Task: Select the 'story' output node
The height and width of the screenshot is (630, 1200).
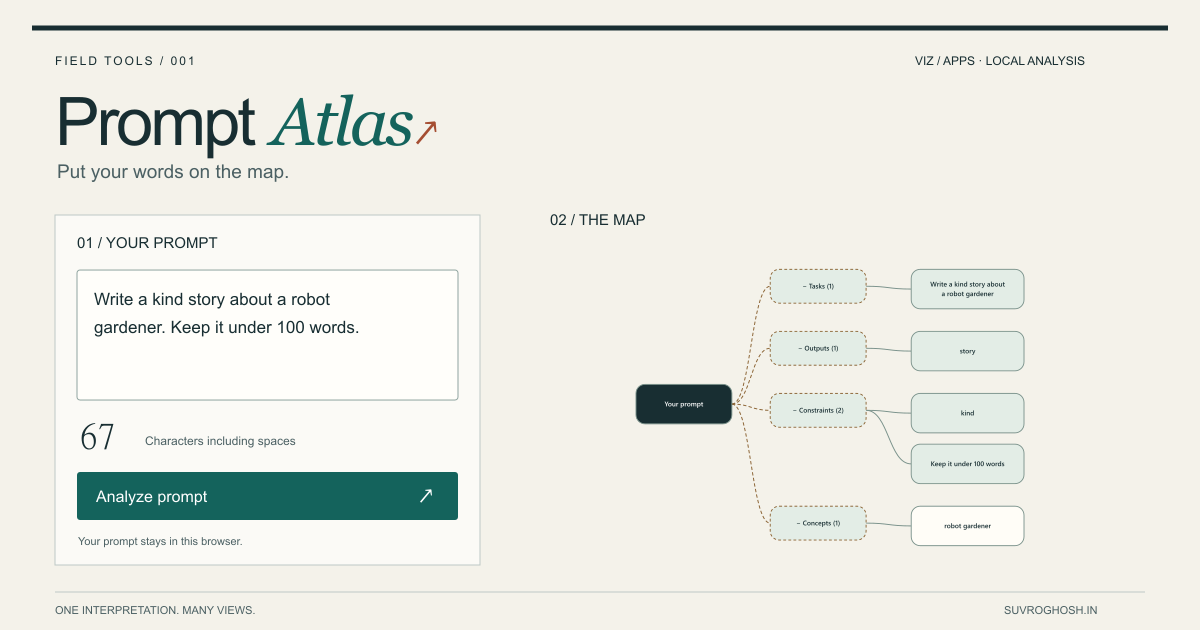Action: [967, 351]
